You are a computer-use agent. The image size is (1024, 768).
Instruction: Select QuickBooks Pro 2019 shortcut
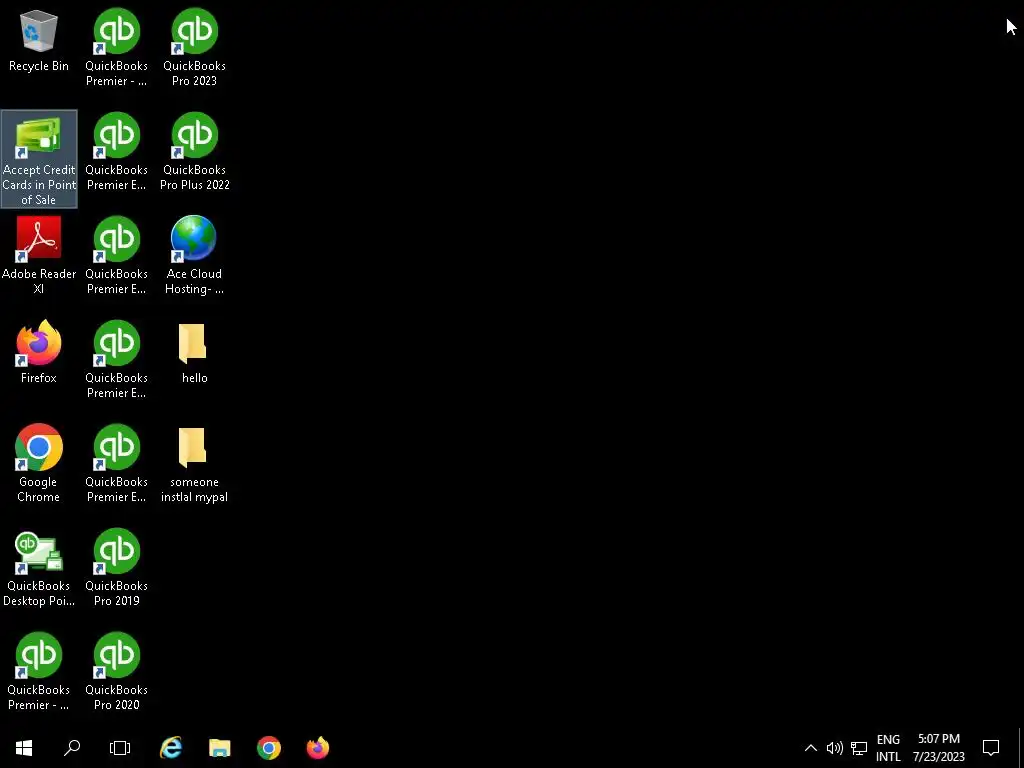[117, 568]
